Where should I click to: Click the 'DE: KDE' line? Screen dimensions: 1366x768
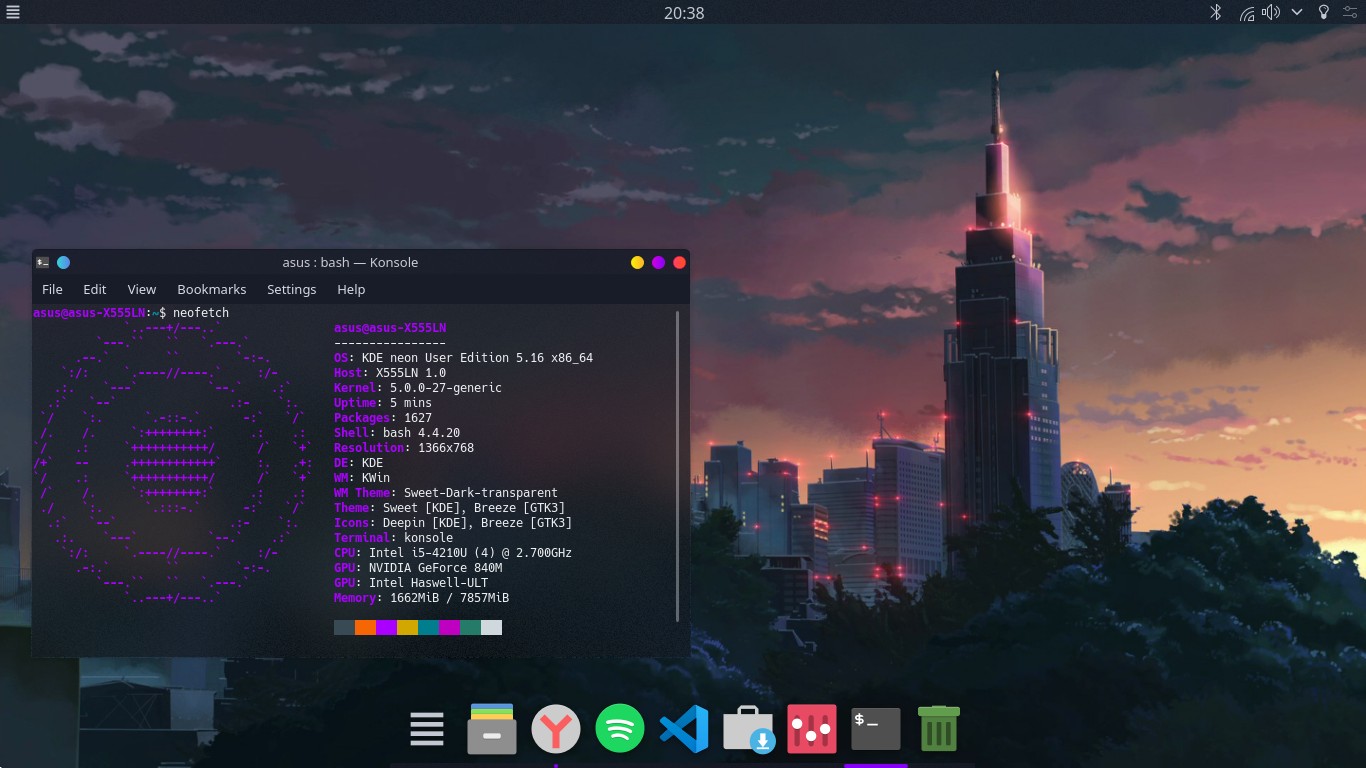coord(359,463)
